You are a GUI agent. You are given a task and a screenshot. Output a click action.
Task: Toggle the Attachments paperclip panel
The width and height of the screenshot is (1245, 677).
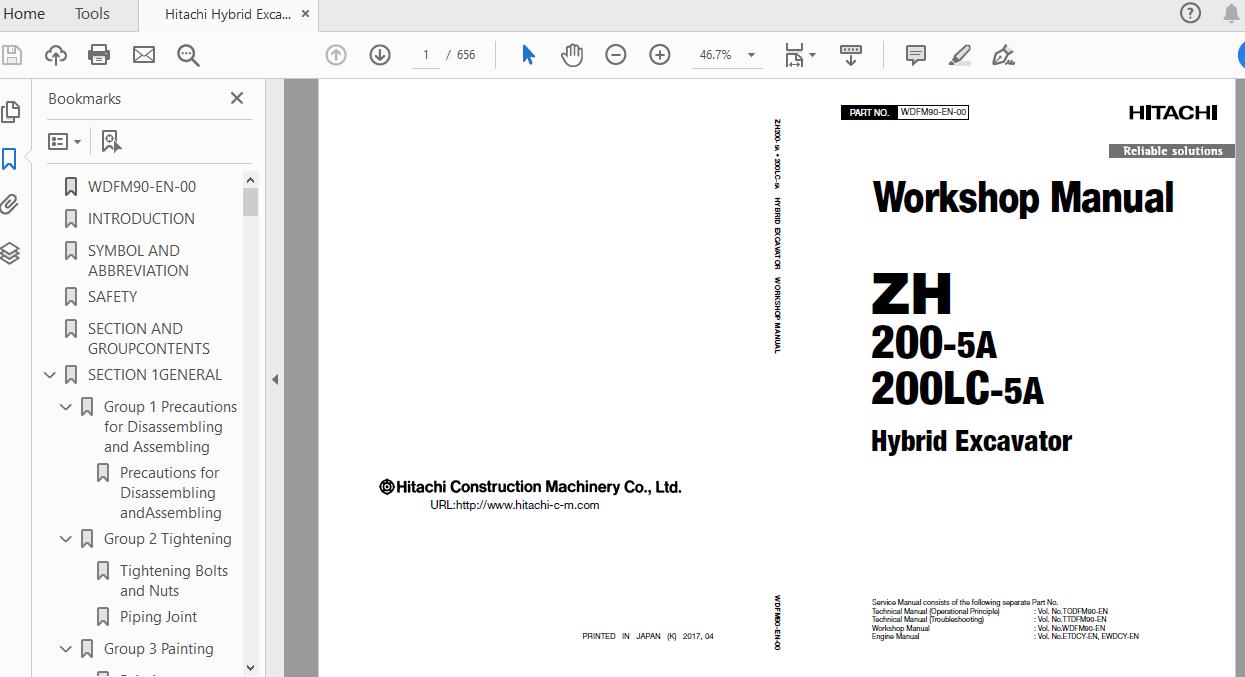click(x=10, y=206)
